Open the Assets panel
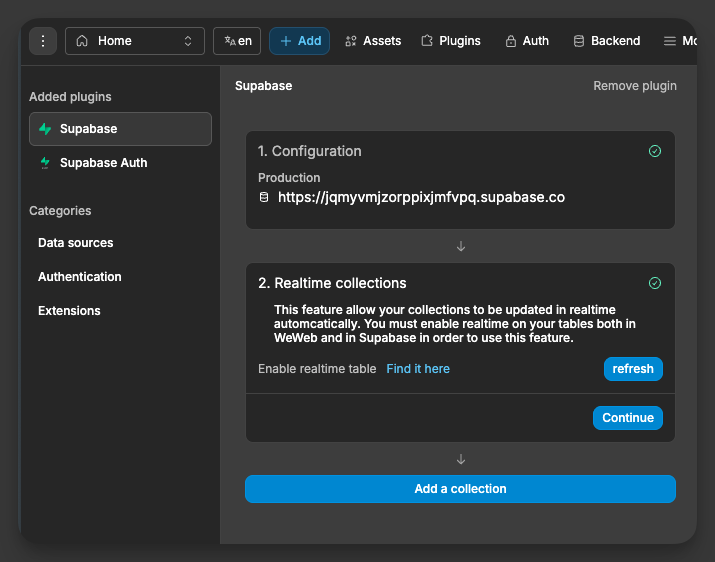Viewport: 715px width, 562px height. [372, 41]
